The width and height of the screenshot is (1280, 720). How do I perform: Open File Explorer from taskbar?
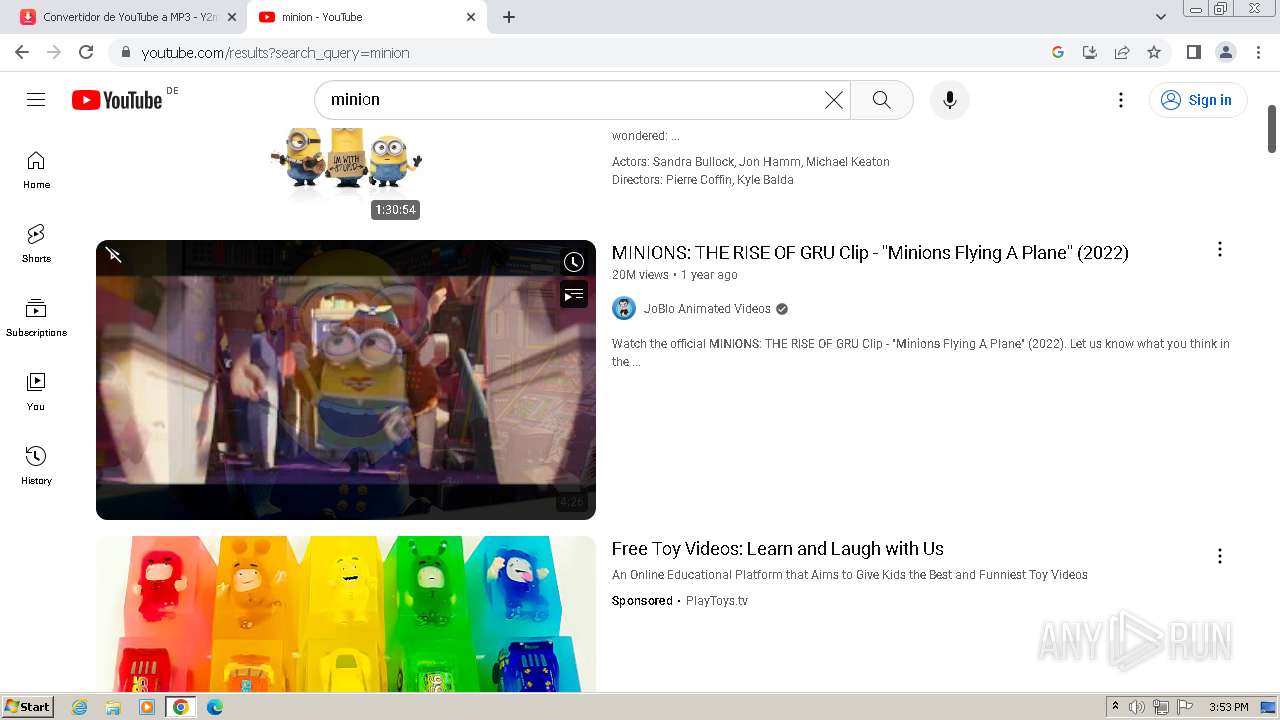click(x=113, y=707)
